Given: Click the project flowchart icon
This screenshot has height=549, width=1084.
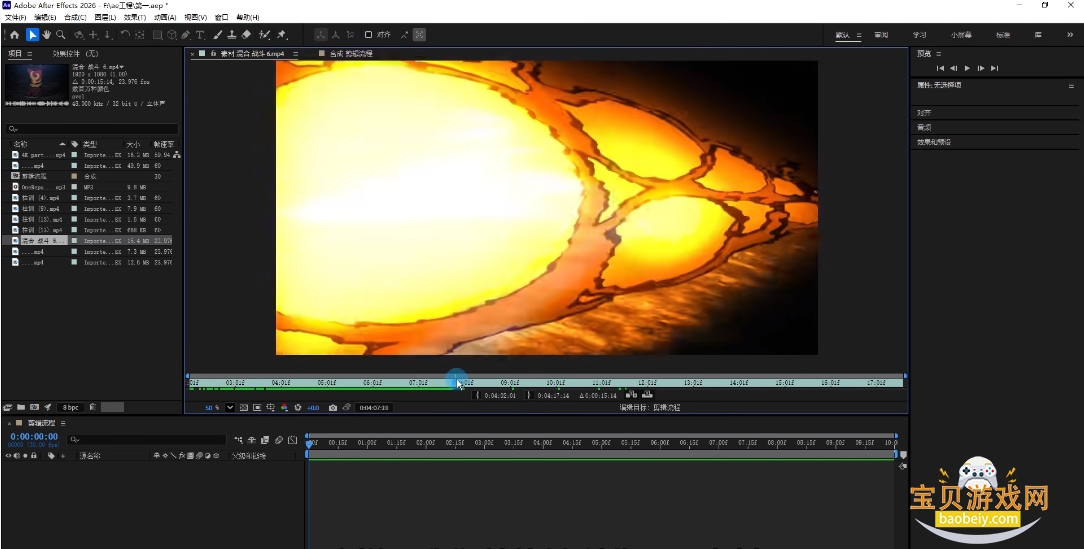Looking at the screenshot, I should (177, 155).
